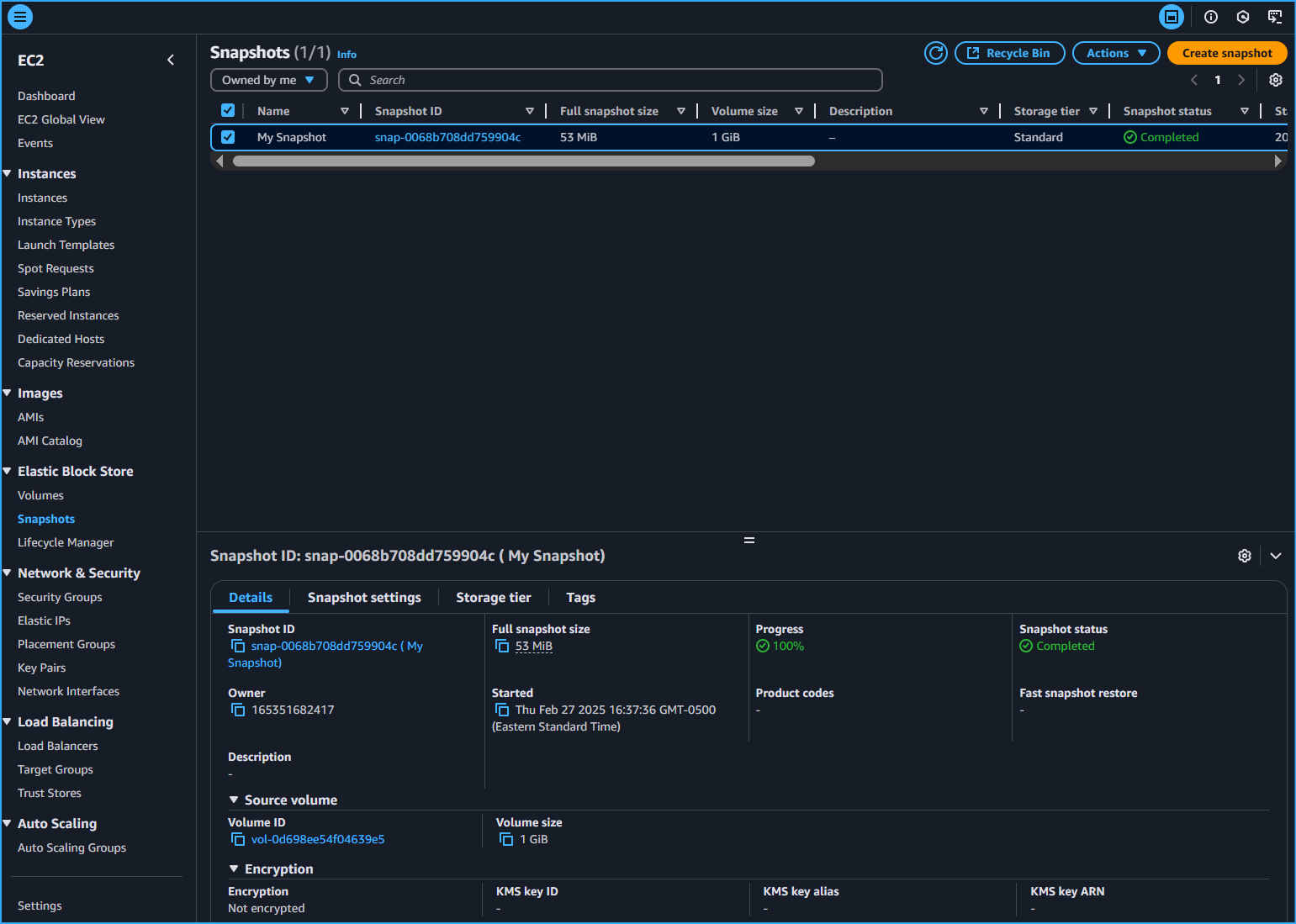The height and width of the screenshot is (924, 1296).
Task: Collapse the Encryption section
Action: tap(234, 869)
